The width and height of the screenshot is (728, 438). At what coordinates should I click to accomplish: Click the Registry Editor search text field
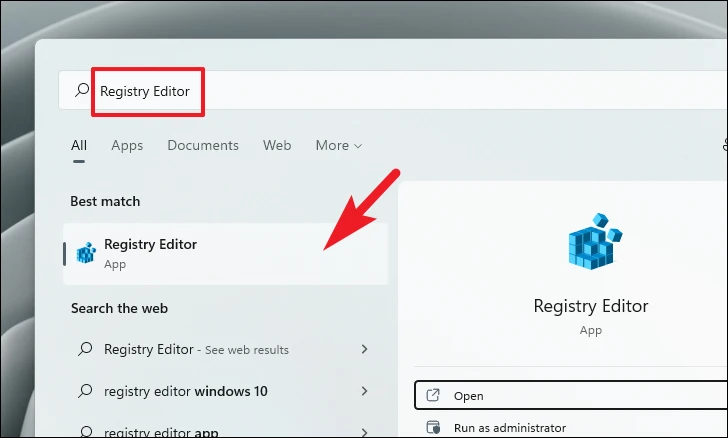point(393,90)
